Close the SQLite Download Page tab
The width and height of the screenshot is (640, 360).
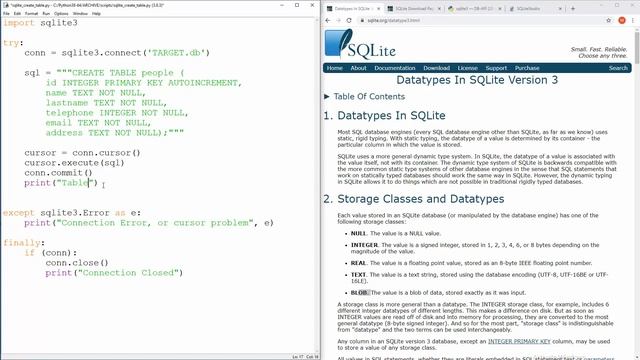click(439, 9)
